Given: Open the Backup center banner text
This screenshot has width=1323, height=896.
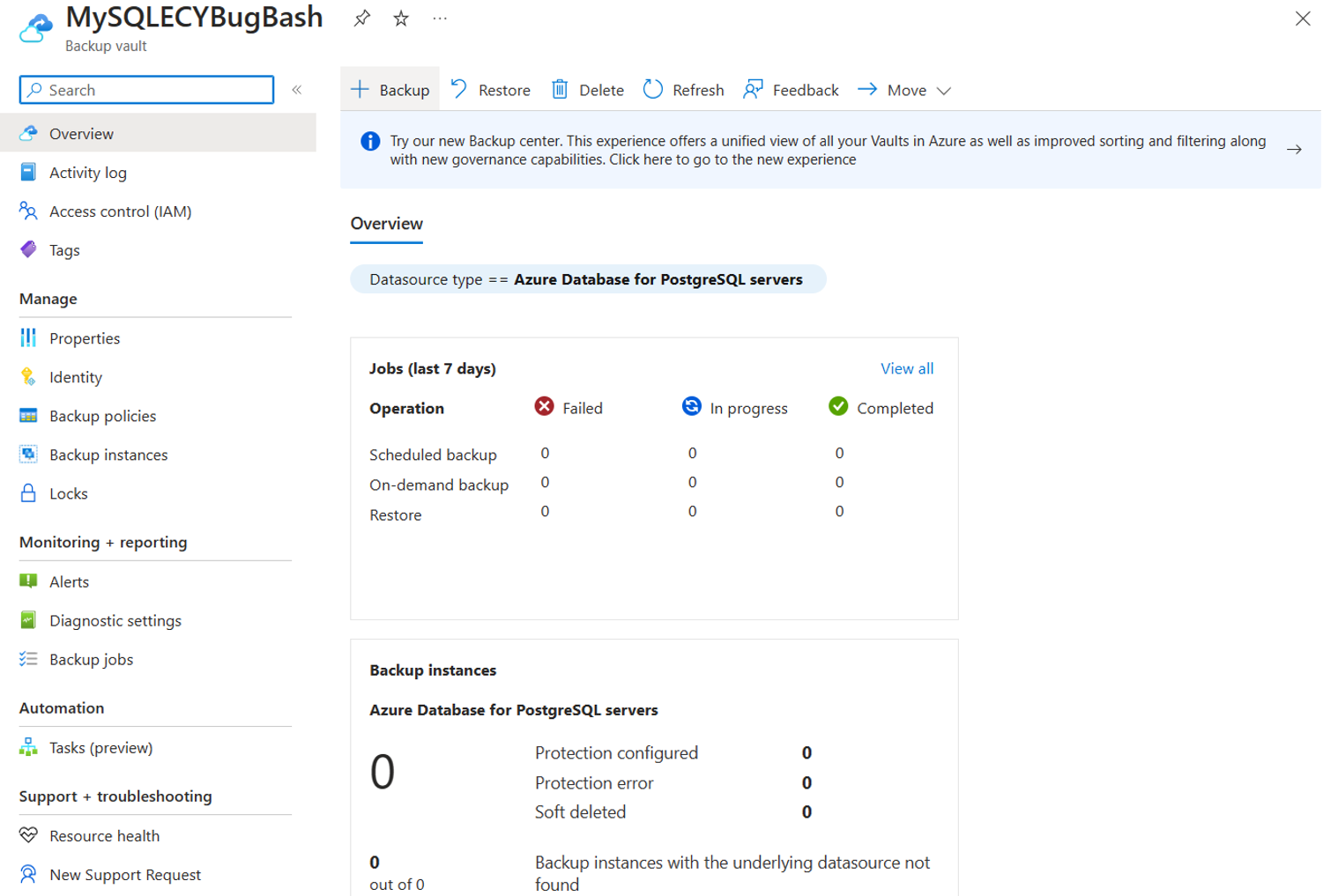Looking at the screenshot, I should [828, 150].
